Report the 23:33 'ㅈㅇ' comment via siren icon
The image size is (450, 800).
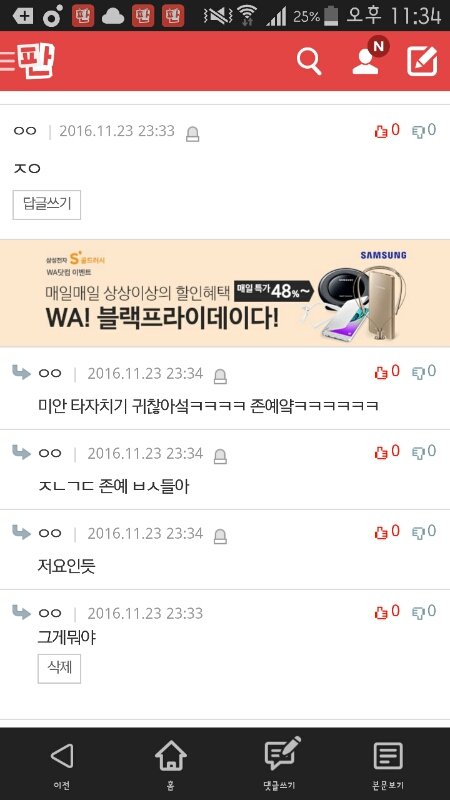[x=192, y=134]
